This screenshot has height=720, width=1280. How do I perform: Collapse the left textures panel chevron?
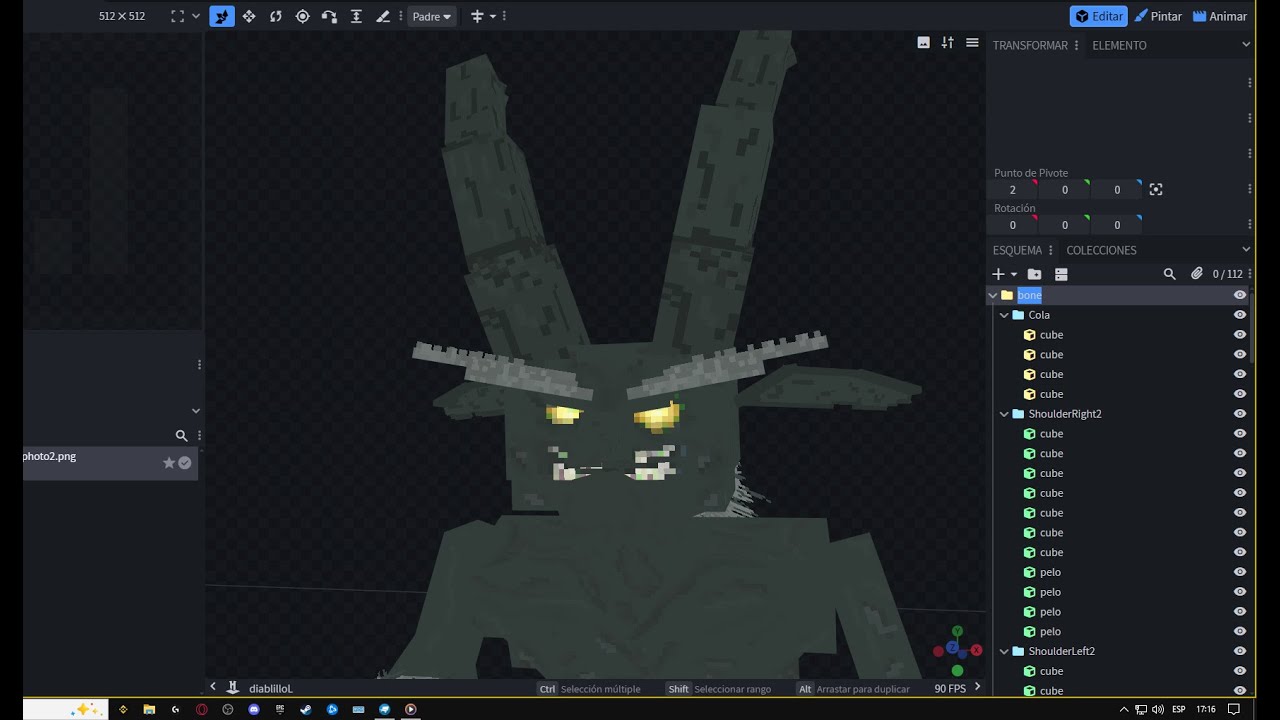click(x=196, y=411)
